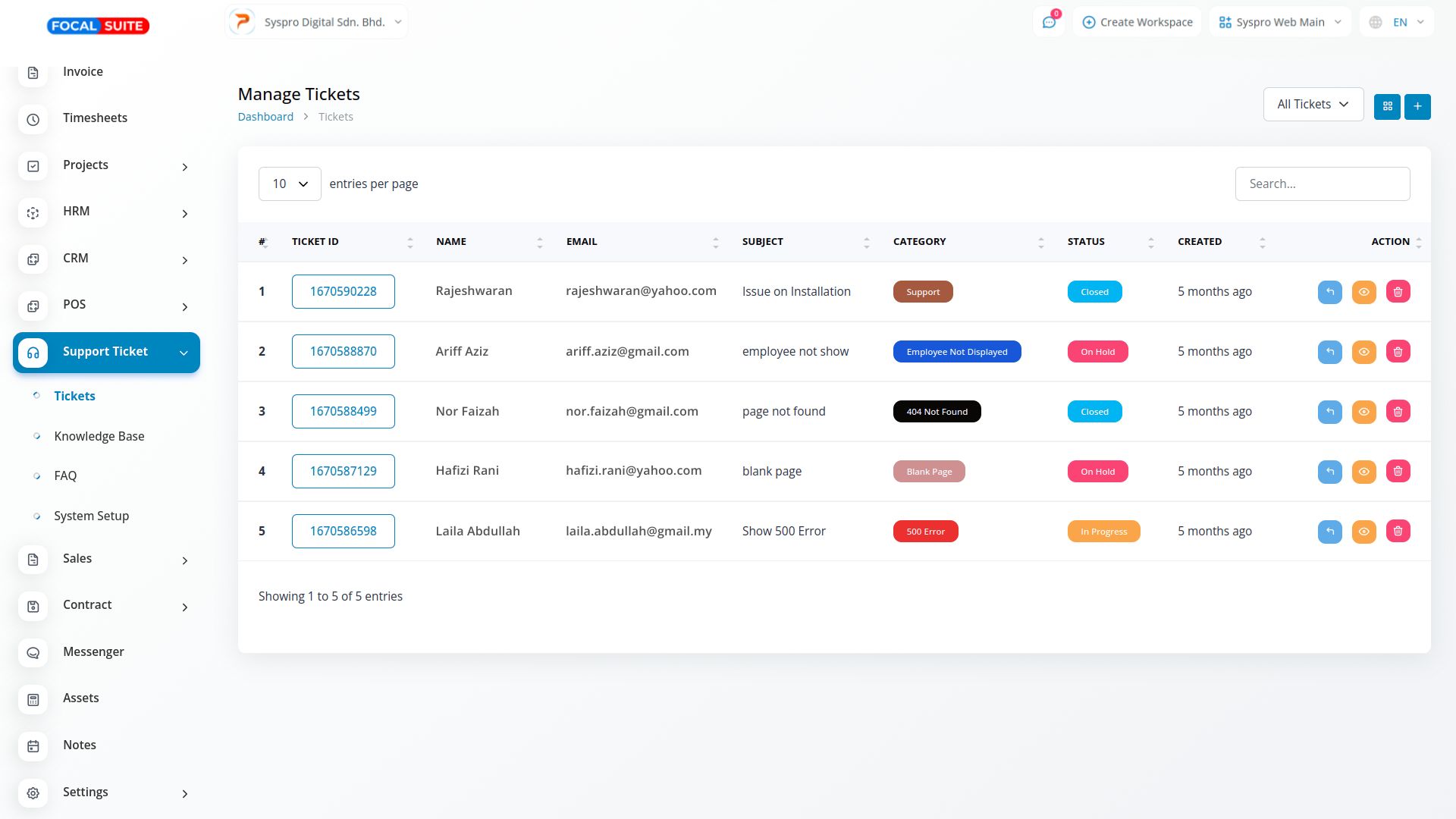
Task: Open Knowledge Base submenu item
Action: pos(99,437)
